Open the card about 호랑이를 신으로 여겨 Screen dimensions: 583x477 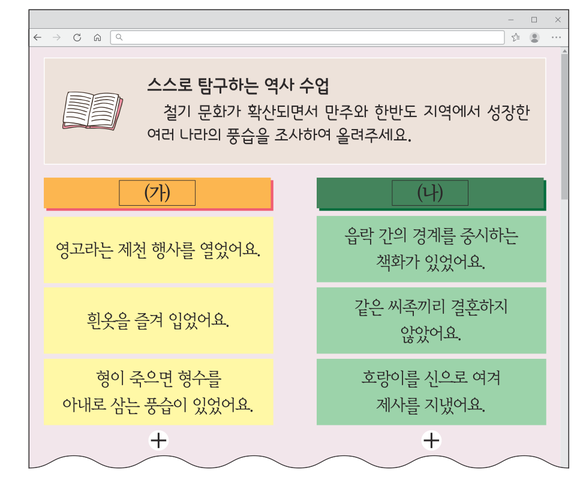pos(431,392)
